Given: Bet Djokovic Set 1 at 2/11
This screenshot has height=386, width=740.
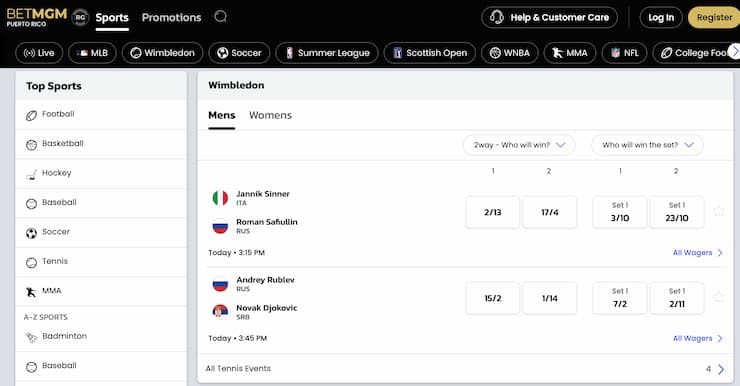Looking at the screenshot, I should coord(677,298).
